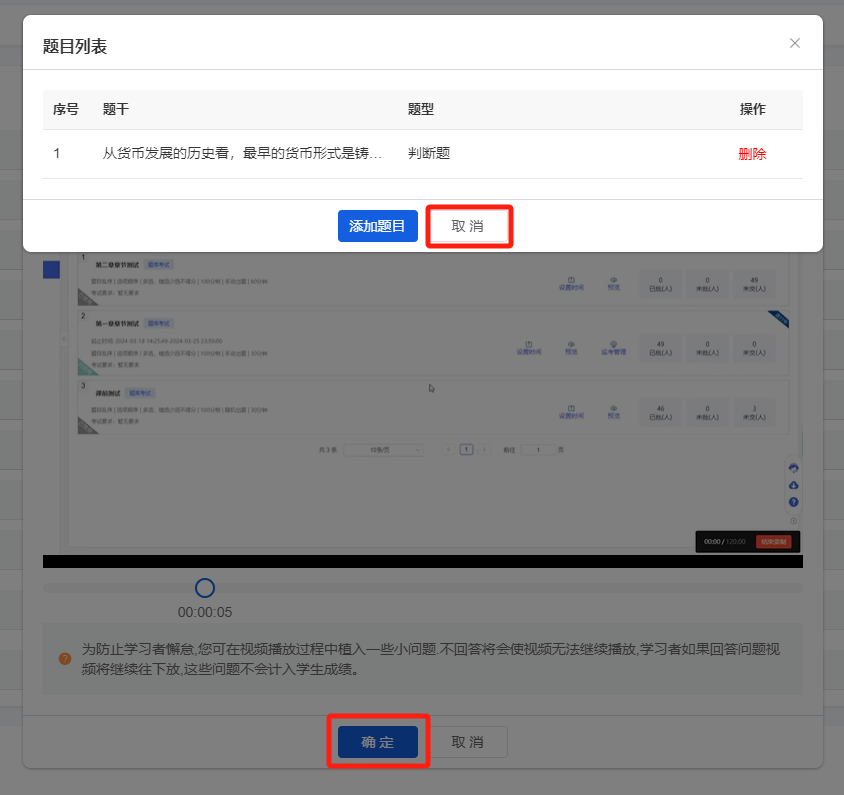Click the 添加题目 button
844x795 pixels.
[377, 226]
